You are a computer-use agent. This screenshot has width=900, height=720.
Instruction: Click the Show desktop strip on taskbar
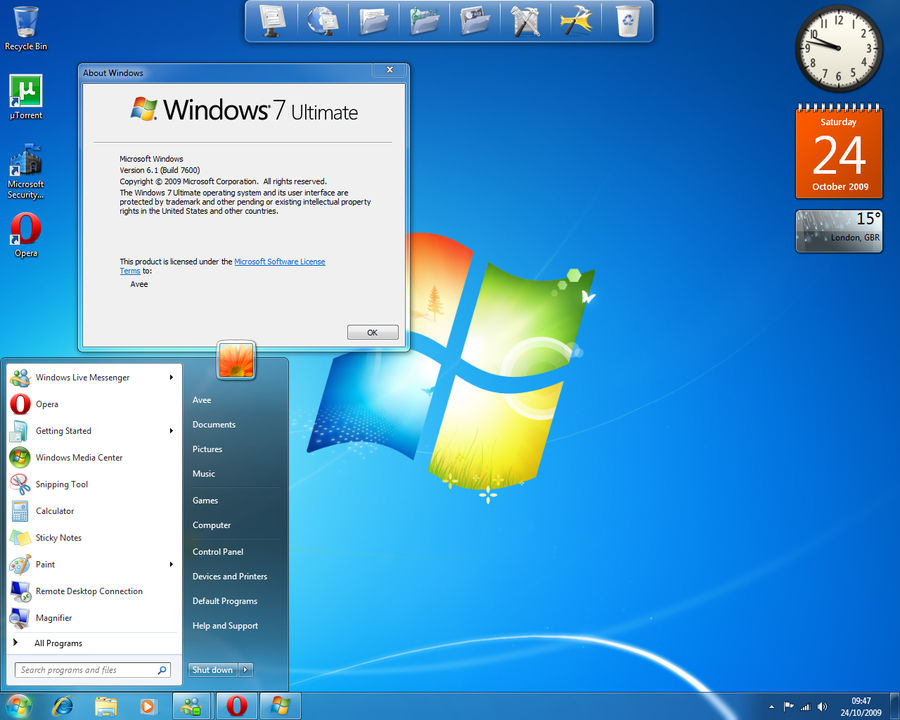pyautogui.click(x=895, y=706)
